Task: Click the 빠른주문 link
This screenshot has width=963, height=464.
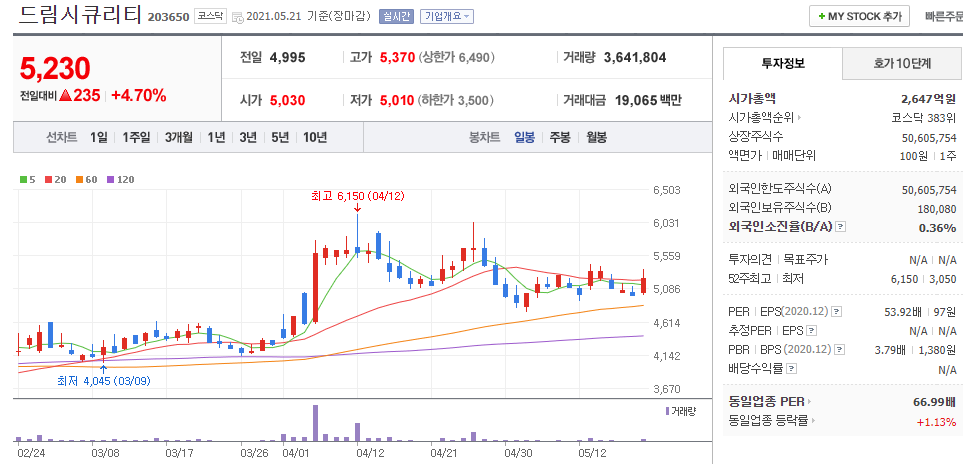Action: click(x=944, y=17)
